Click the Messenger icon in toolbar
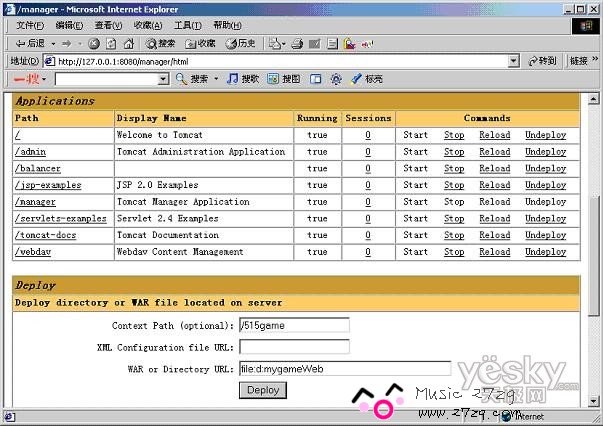Viewport: 603px width, 426px height. click(350, 44)
